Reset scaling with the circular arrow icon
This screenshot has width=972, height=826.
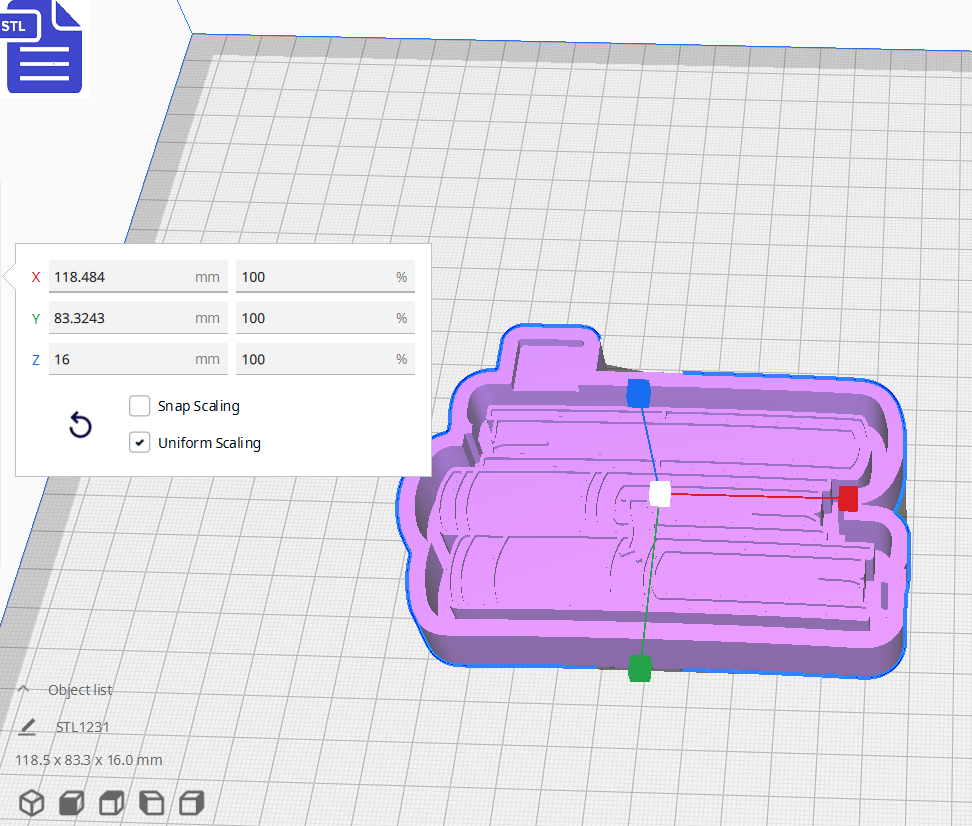[80, 425]
